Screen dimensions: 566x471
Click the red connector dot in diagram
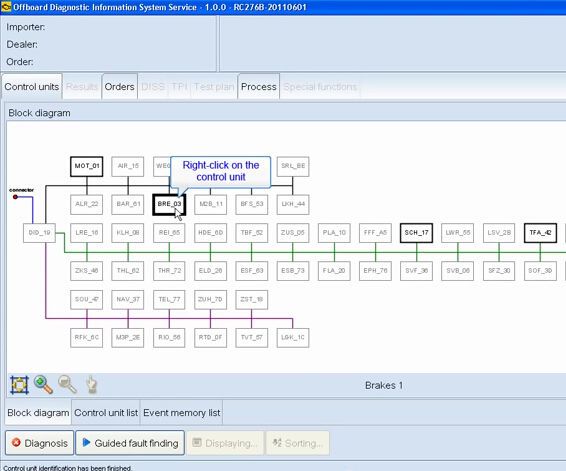click(x=15, y=197)
